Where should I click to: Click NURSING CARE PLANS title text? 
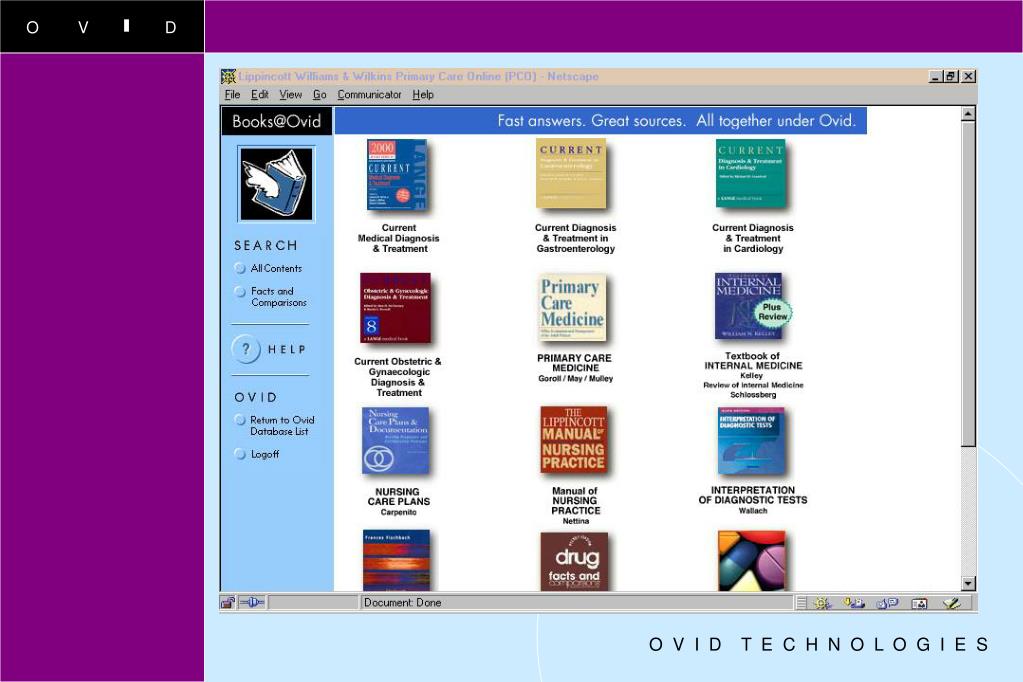398,497
